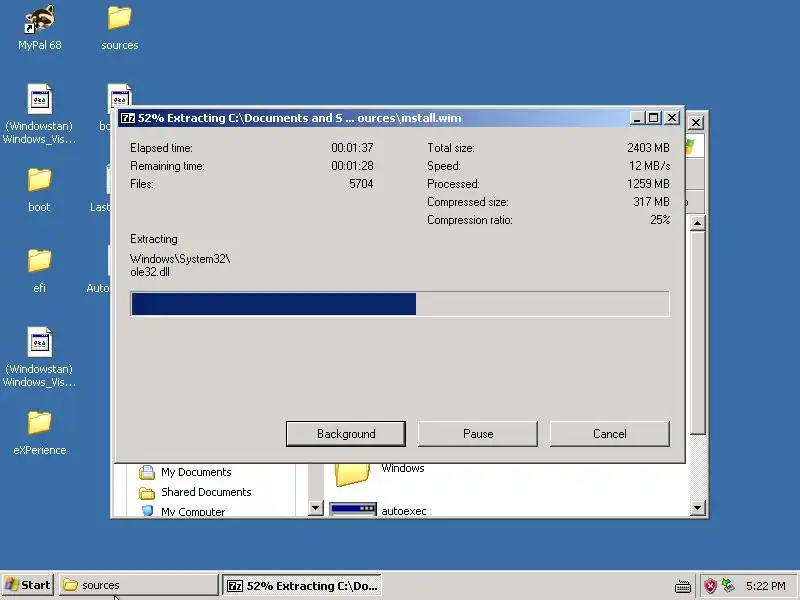
Task: Click the 5:22 PM clock
Action: coord(765,586)
